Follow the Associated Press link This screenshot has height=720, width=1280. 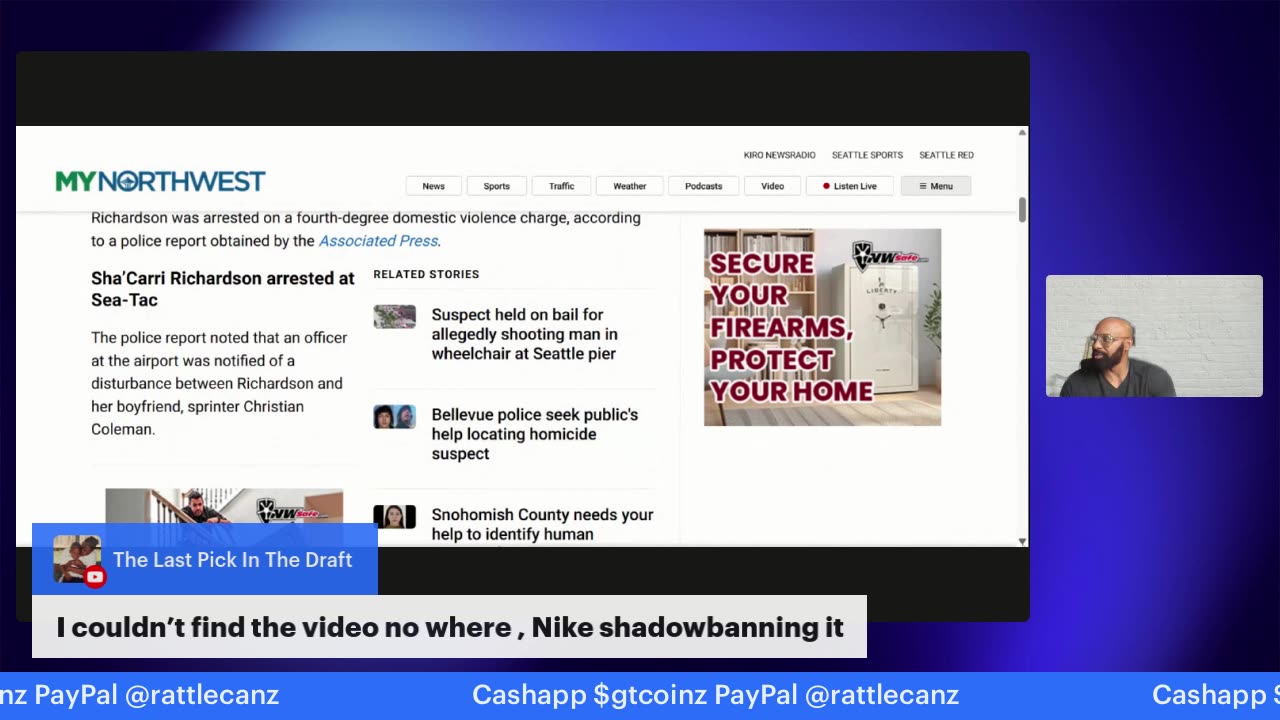378,241
